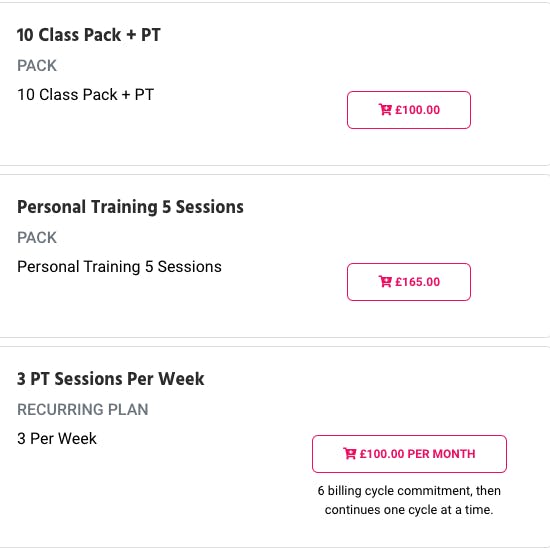Click the 3 Per Week description text
The image size is (550, 553).
[x=57, y=438]
